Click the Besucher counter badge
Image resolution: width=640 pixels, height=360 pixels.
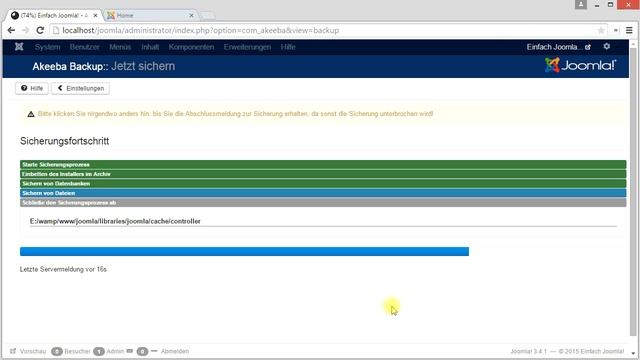click(x=57, y=351)
